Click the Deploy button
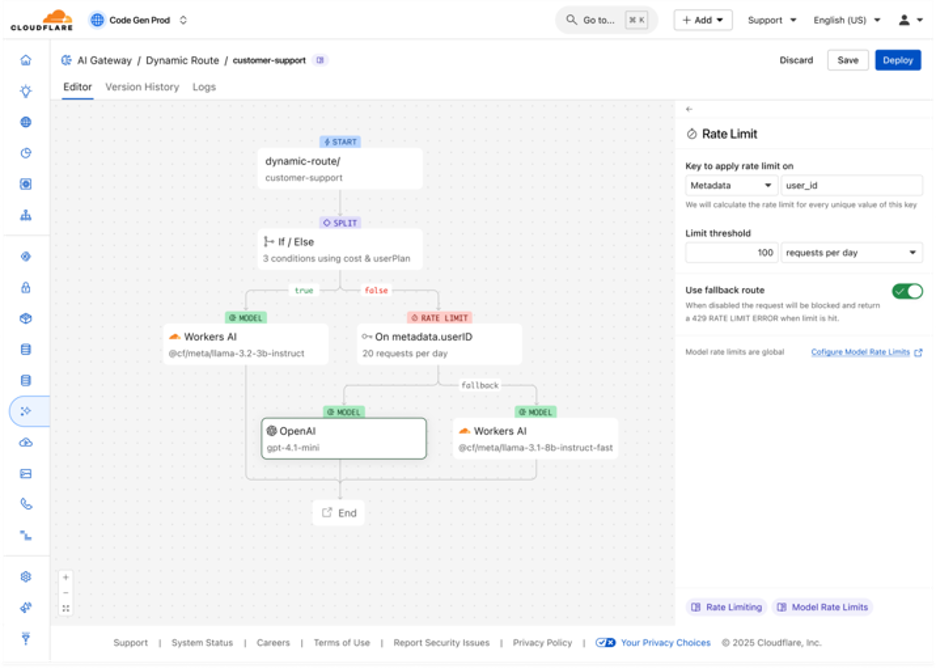 pos(898,60)
